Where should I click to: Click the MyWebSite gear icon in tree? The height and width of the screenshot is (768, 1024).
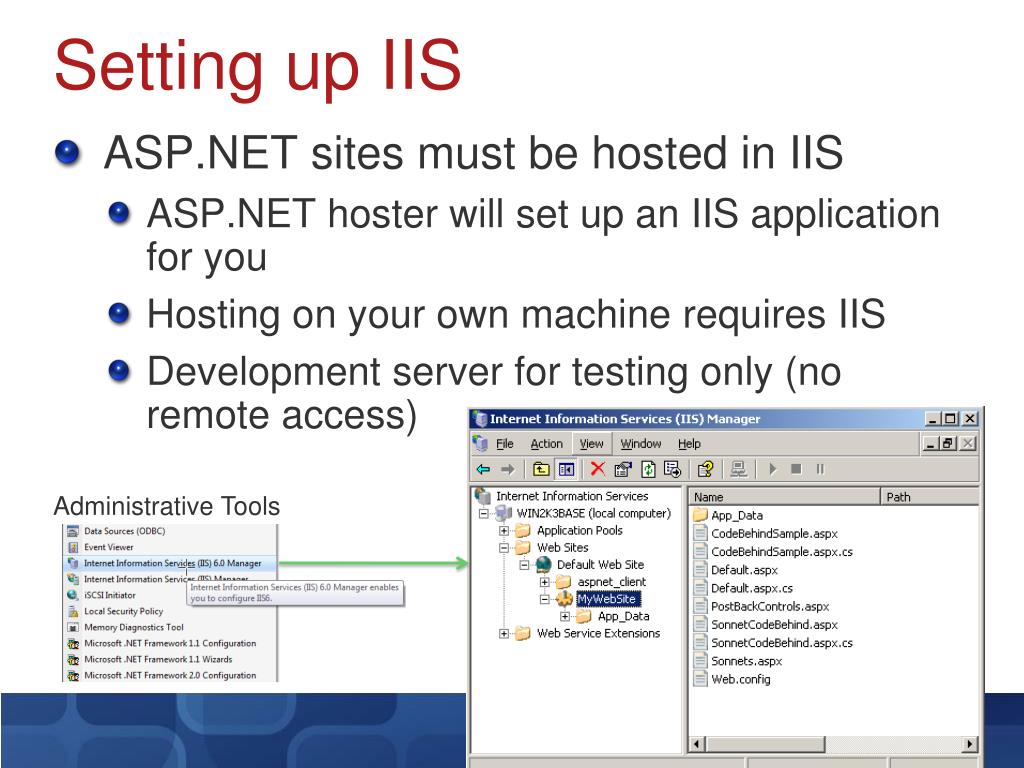[x=564, y=599]
